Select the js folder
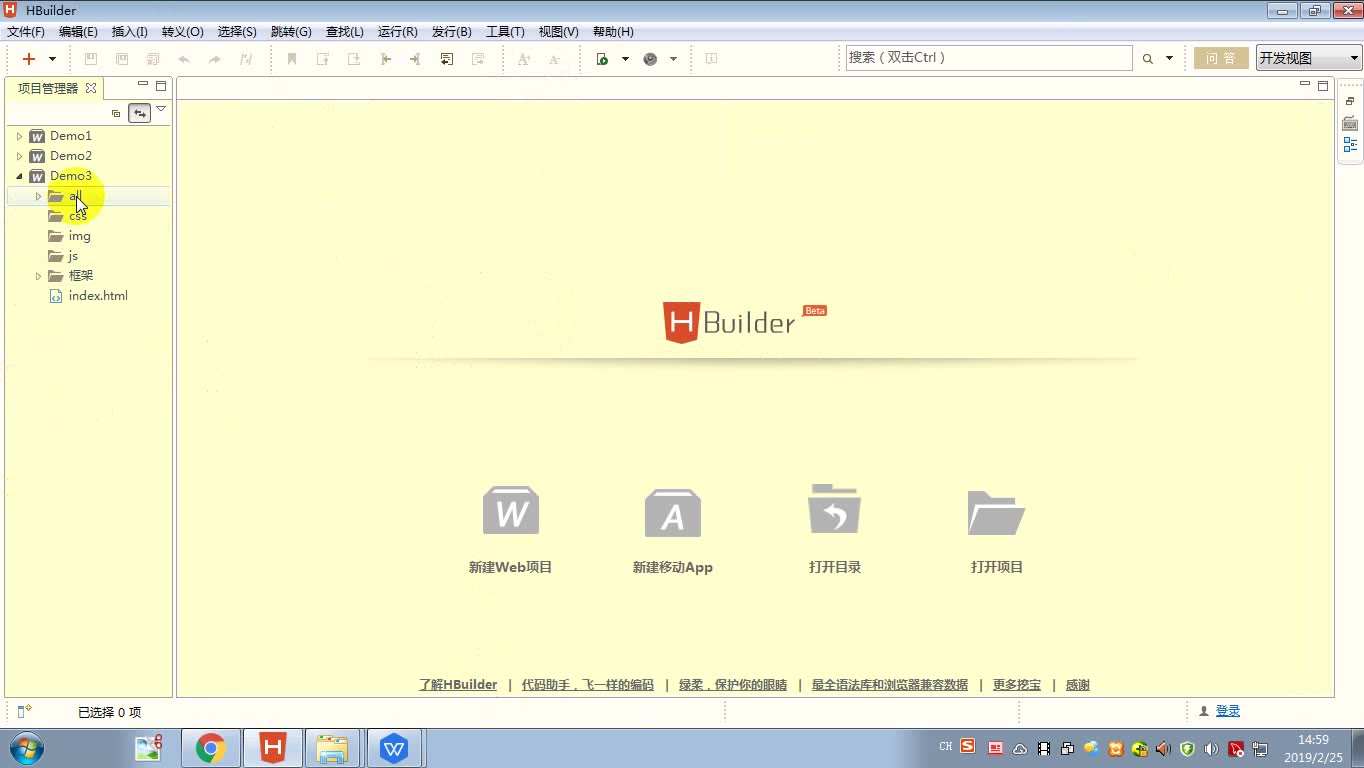 point(73,256)
